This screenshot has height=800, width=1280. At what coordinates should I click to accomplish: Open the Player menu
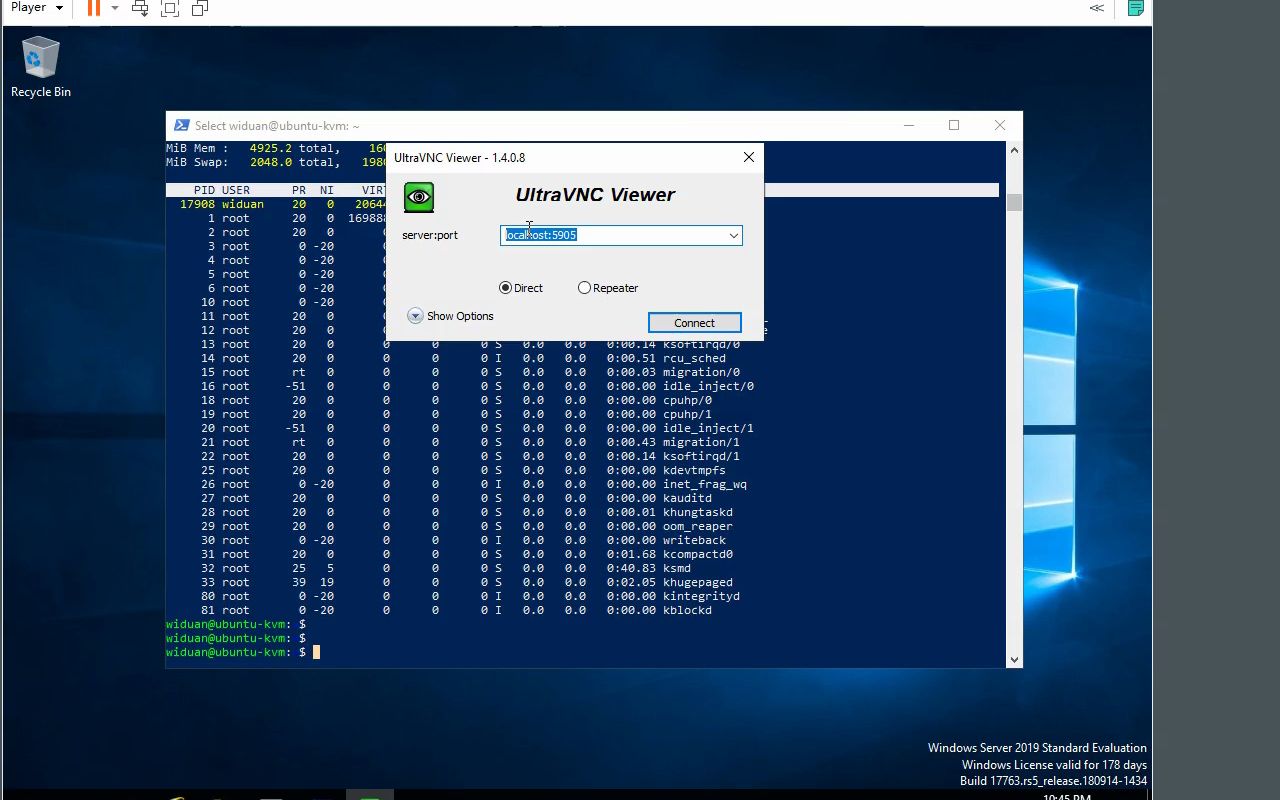37,7
